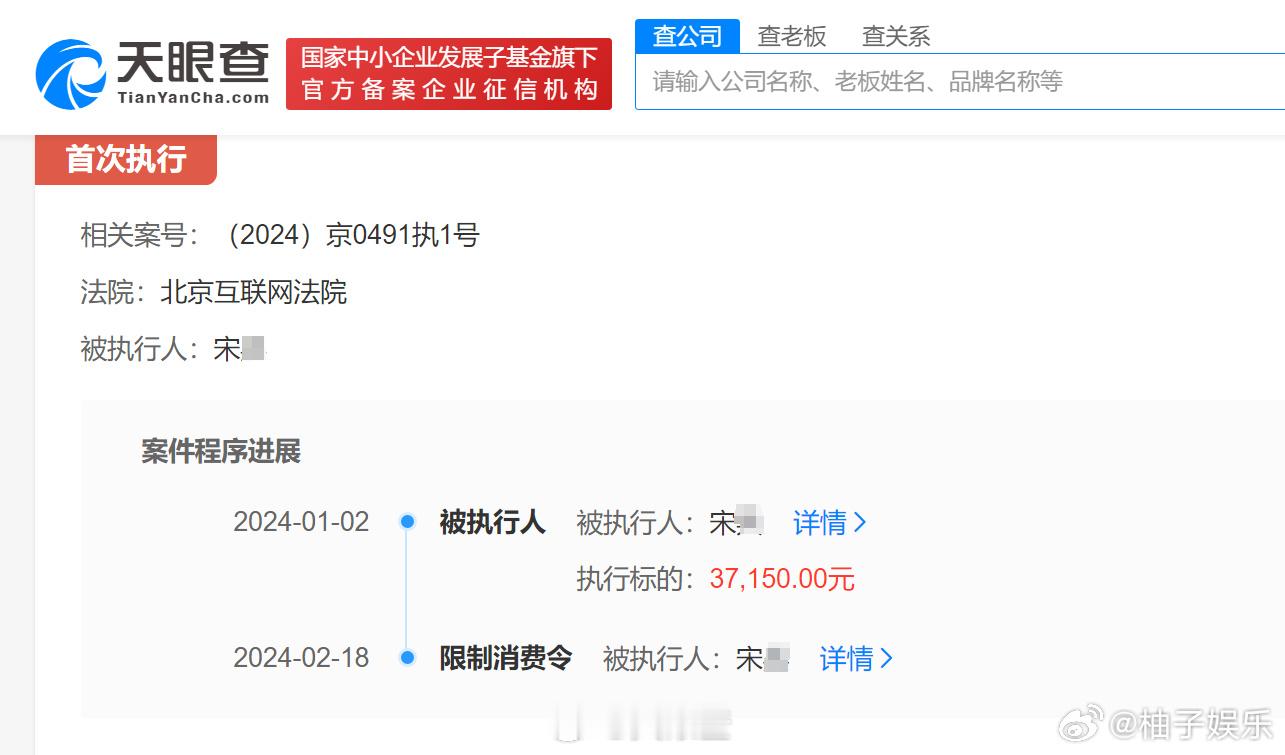Open 详情 link for 限制消费令 entry
Screen dimensions: 1285x755
tap(856, 659)
